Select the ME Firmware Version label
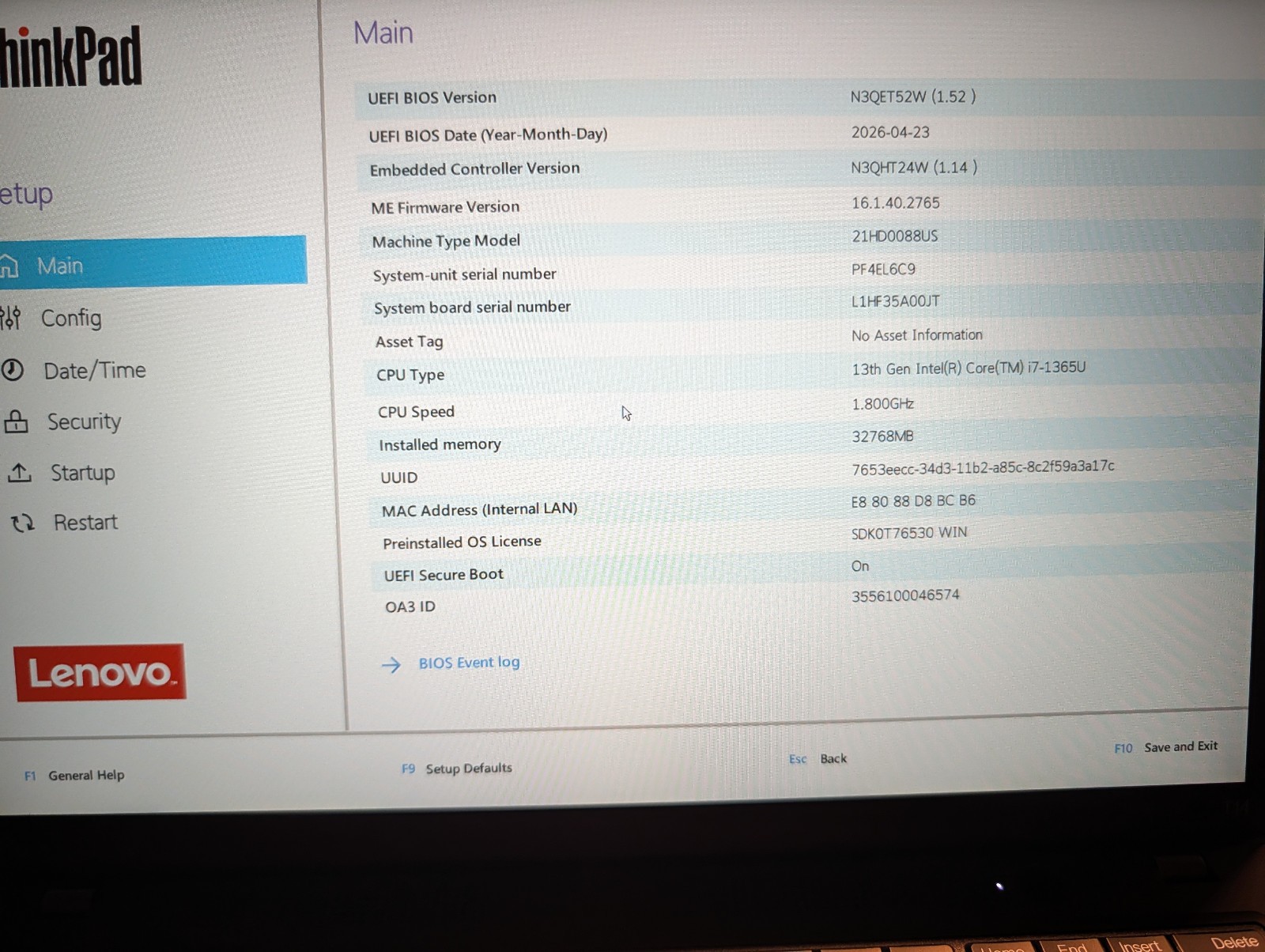 (445, 207)
